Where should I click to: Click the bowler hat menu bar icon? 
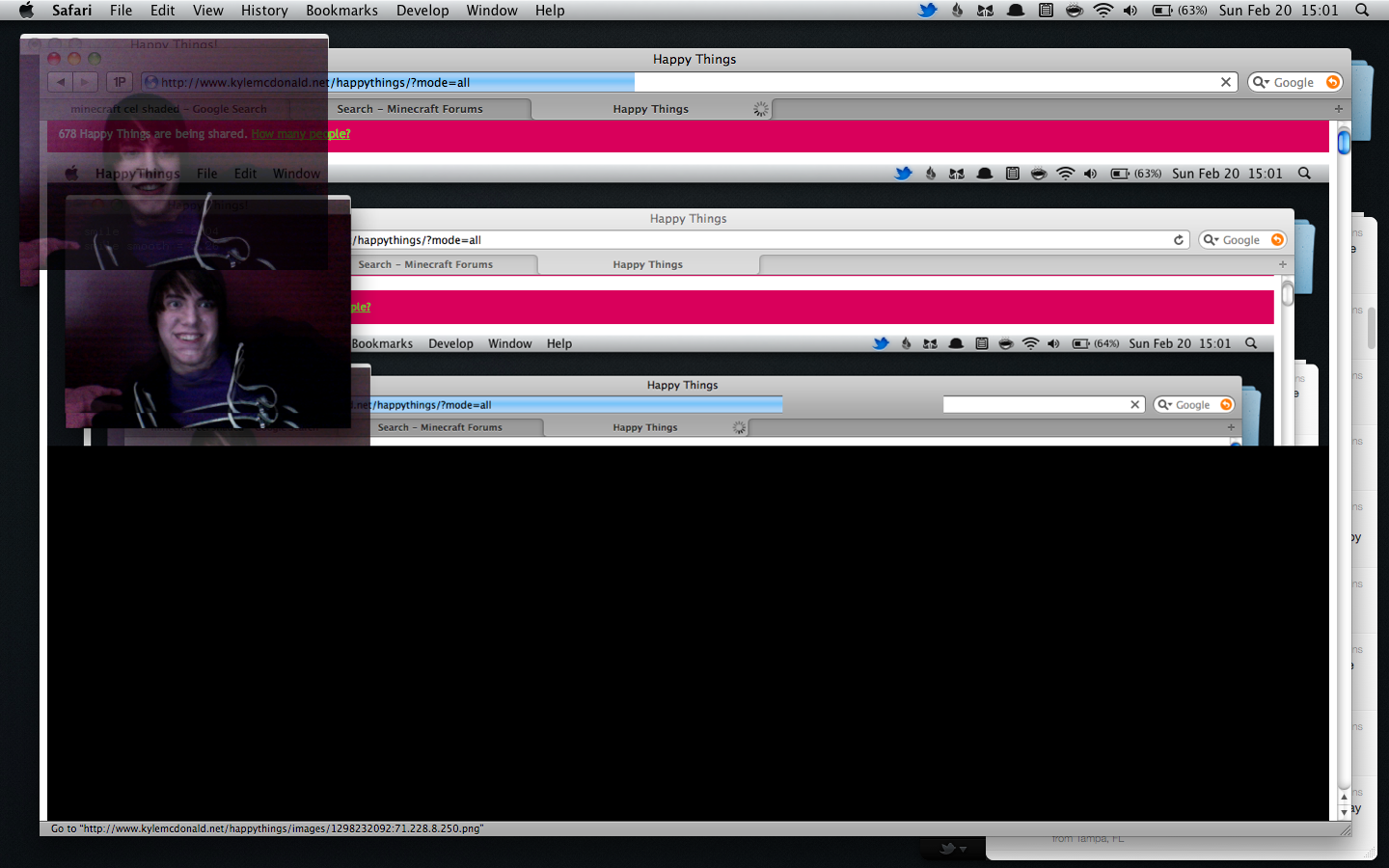click(1016, 11)
